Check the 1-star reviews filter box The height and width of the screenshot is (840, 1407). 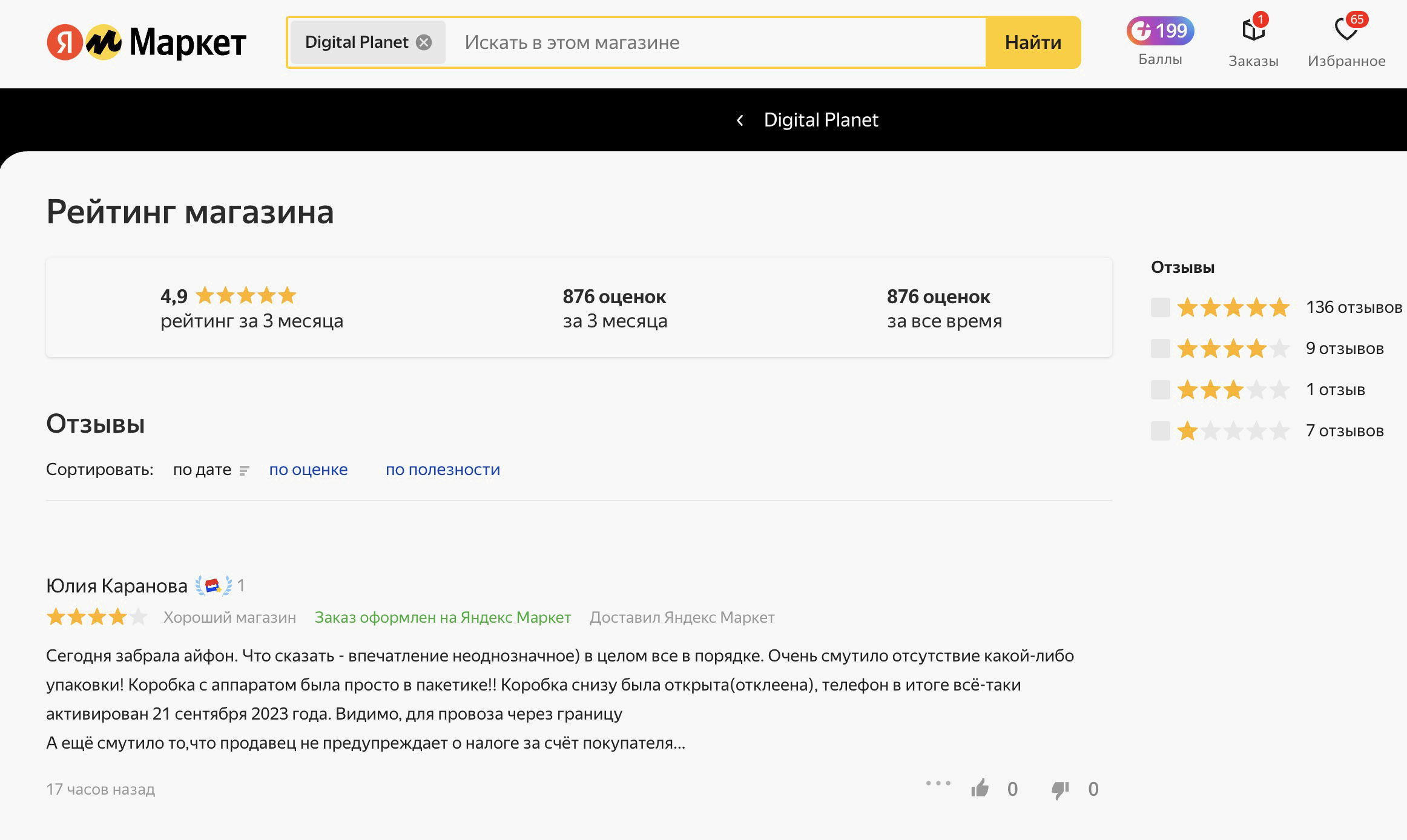(x=1160, y=431)
